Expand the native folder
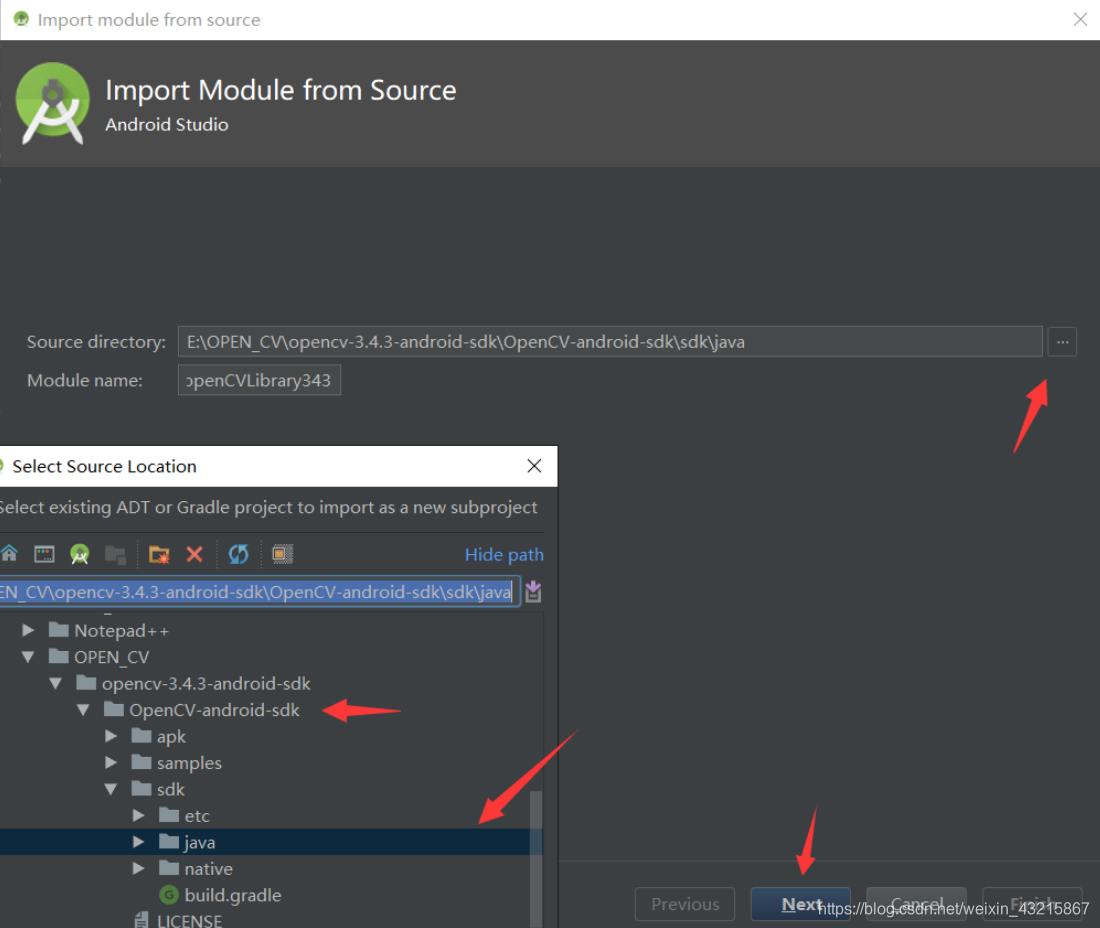 138,868
